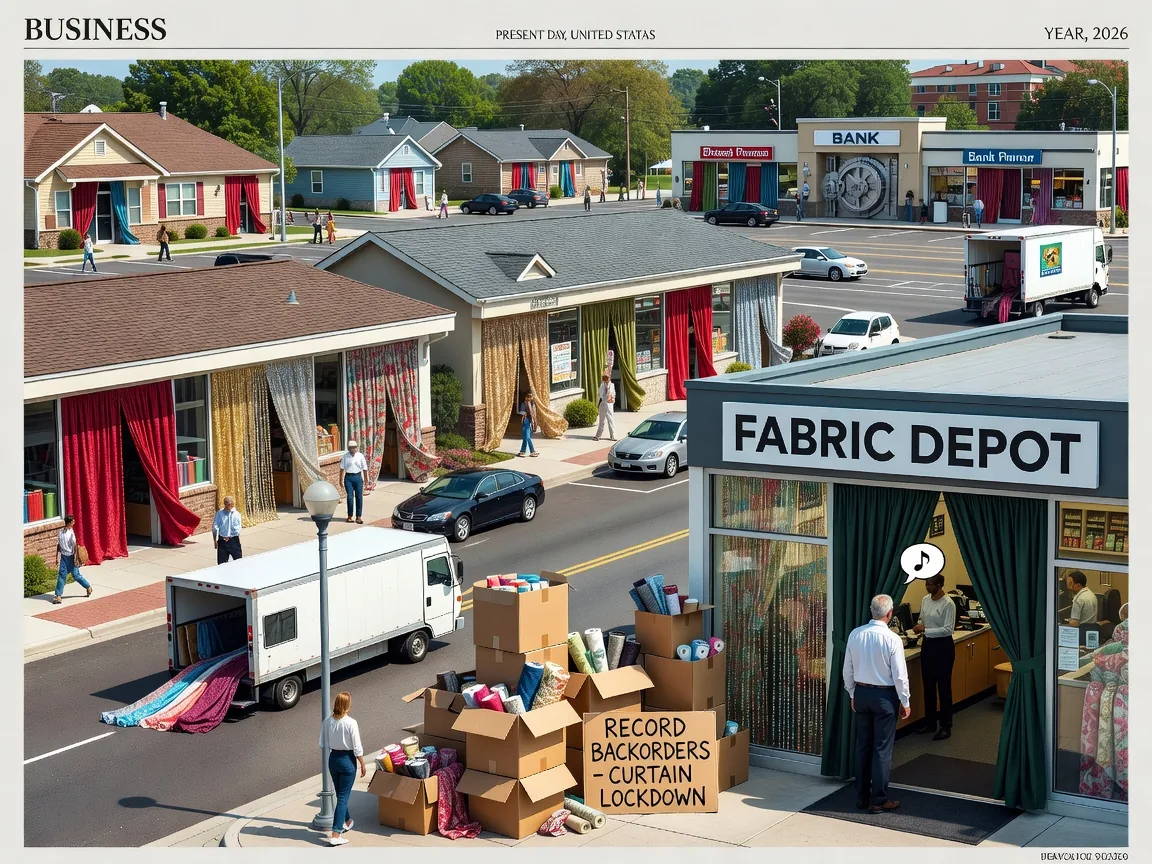1152x864 pixels.
Task: Click the black sedan on the street
Action: (468, 503)
